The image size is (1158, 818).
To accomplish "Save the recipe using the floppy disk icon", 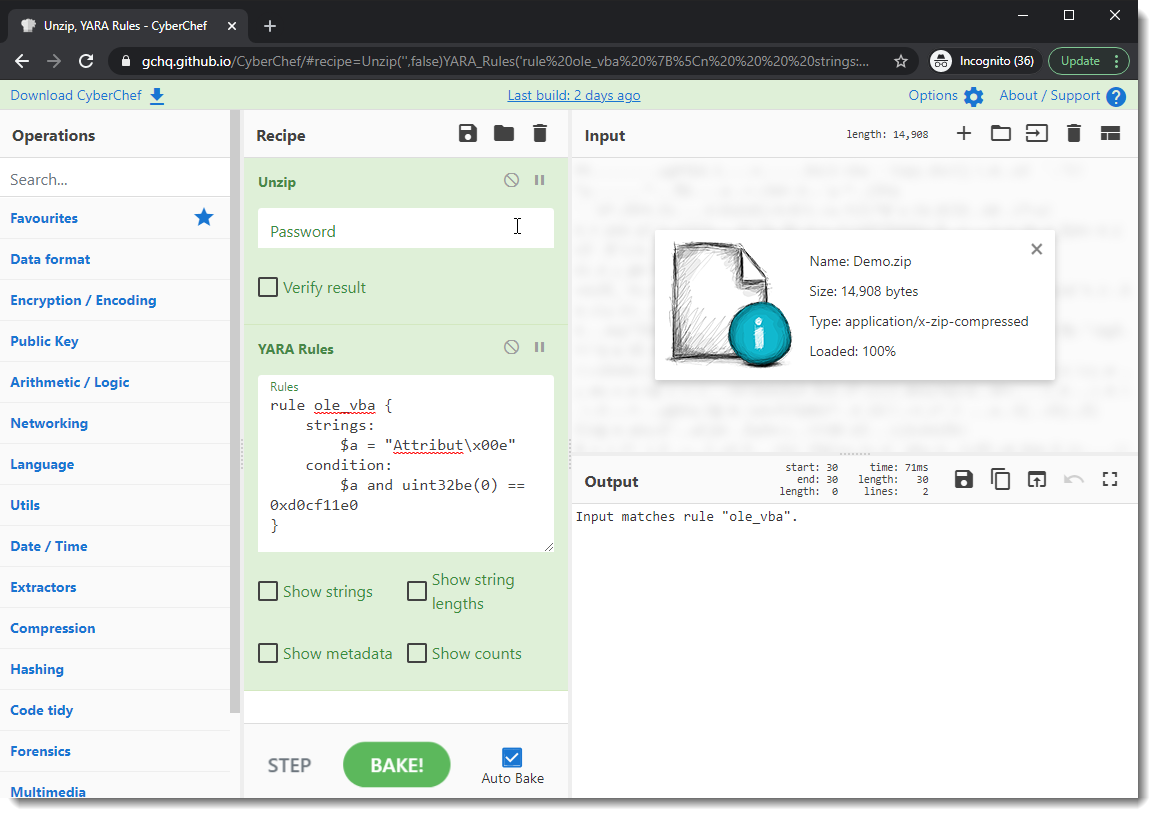I will point(468,134).
